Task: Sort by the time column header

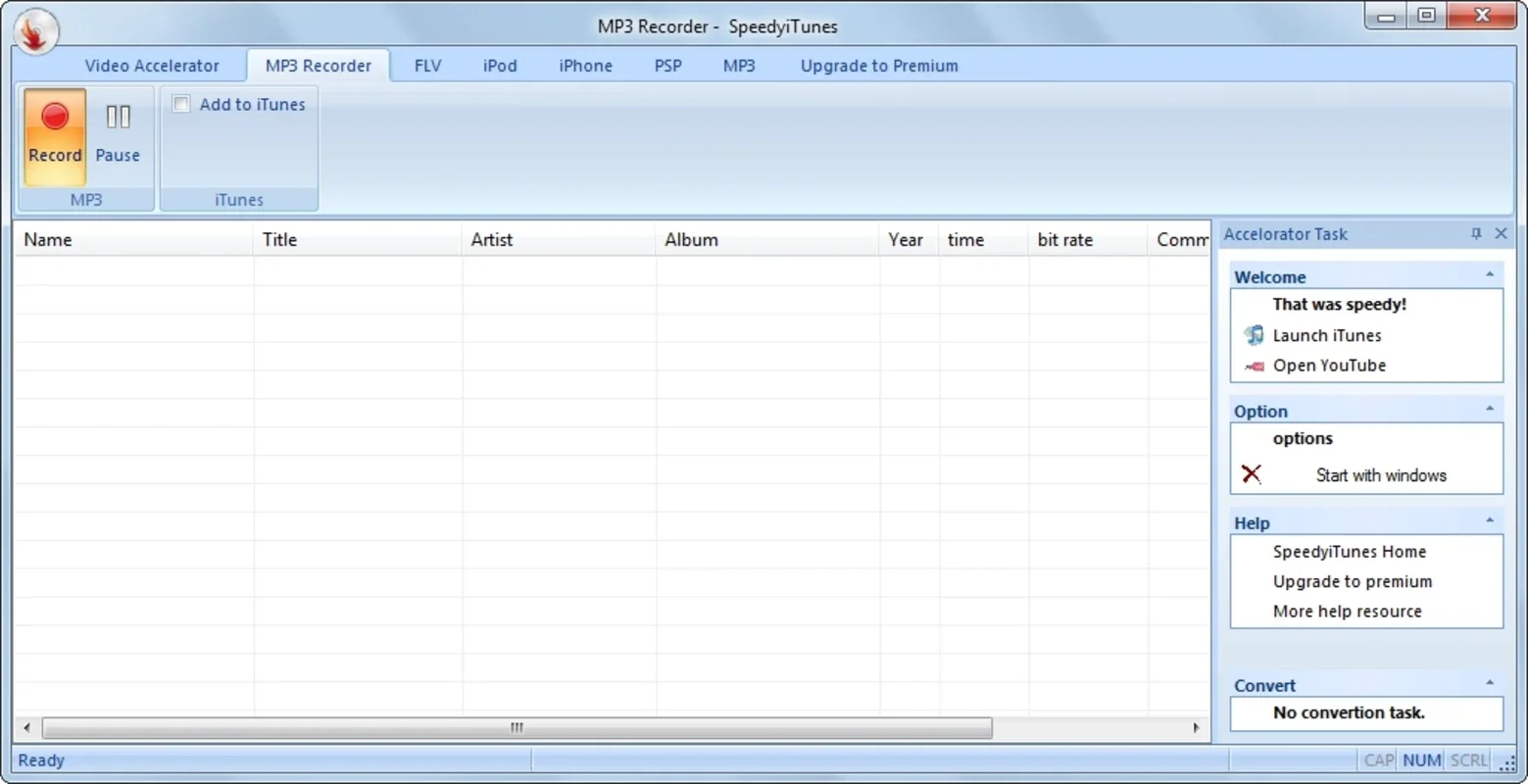Action: click(984, 239)
